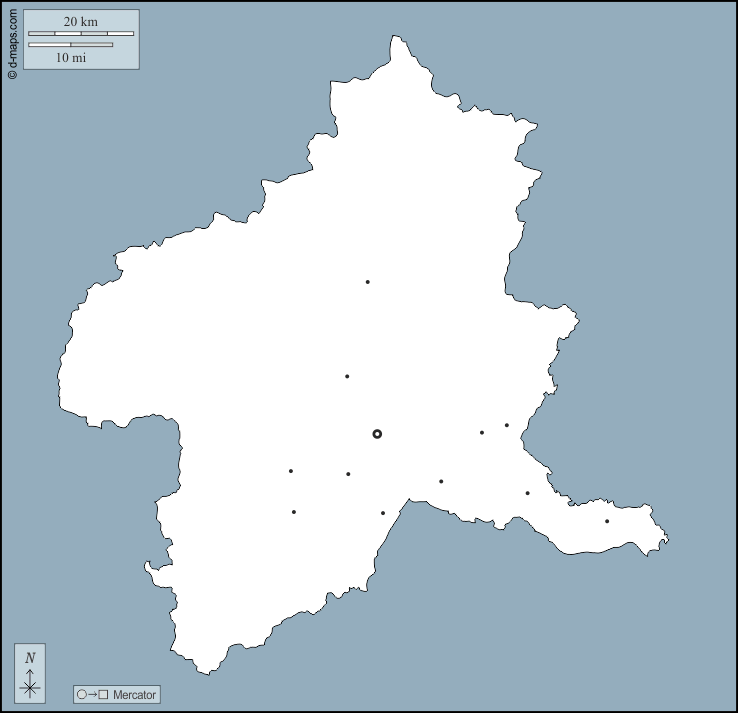This screenshot has width=738, height=713.
Task: Click the kilometre scale bar
Action: point(80,34)
